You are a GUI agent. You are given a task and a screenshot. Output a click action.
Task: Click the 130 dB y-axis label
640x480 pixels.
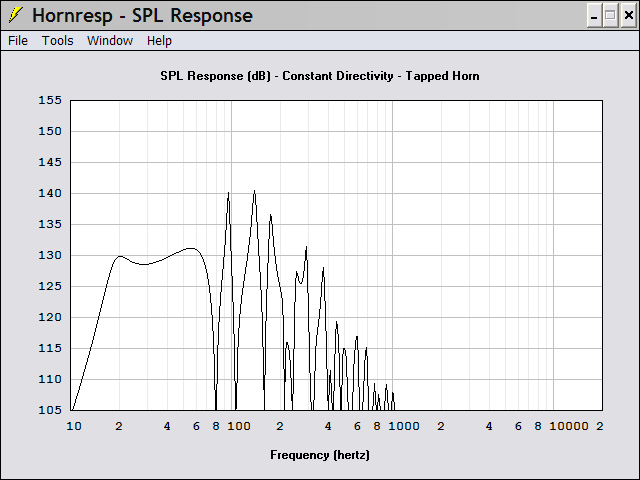click(50, 255)
